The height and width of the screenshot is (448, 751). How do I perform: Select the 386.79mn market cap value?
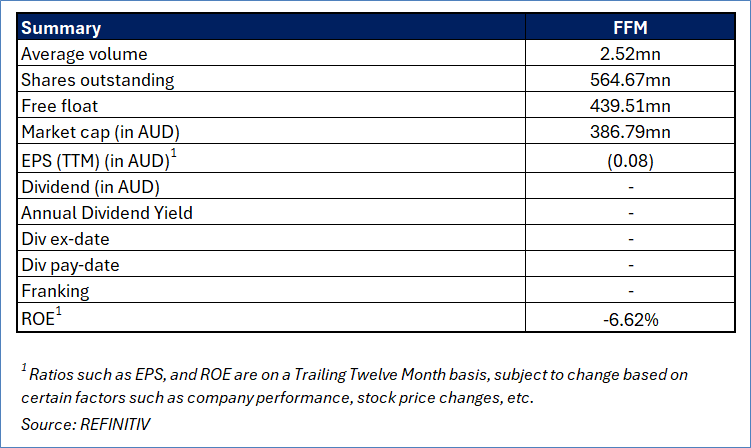(x=630, y=132)
